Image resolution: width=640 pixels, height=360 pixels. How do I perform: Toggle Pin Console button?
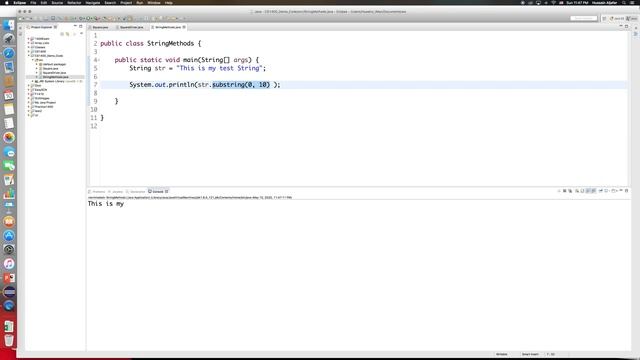click(x=601, y=191)
